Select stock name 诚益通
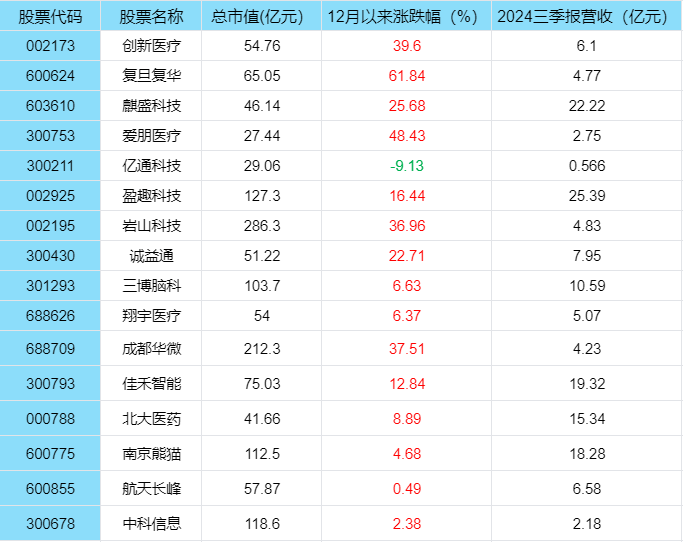The image size is (683, 542). [151, 256]
